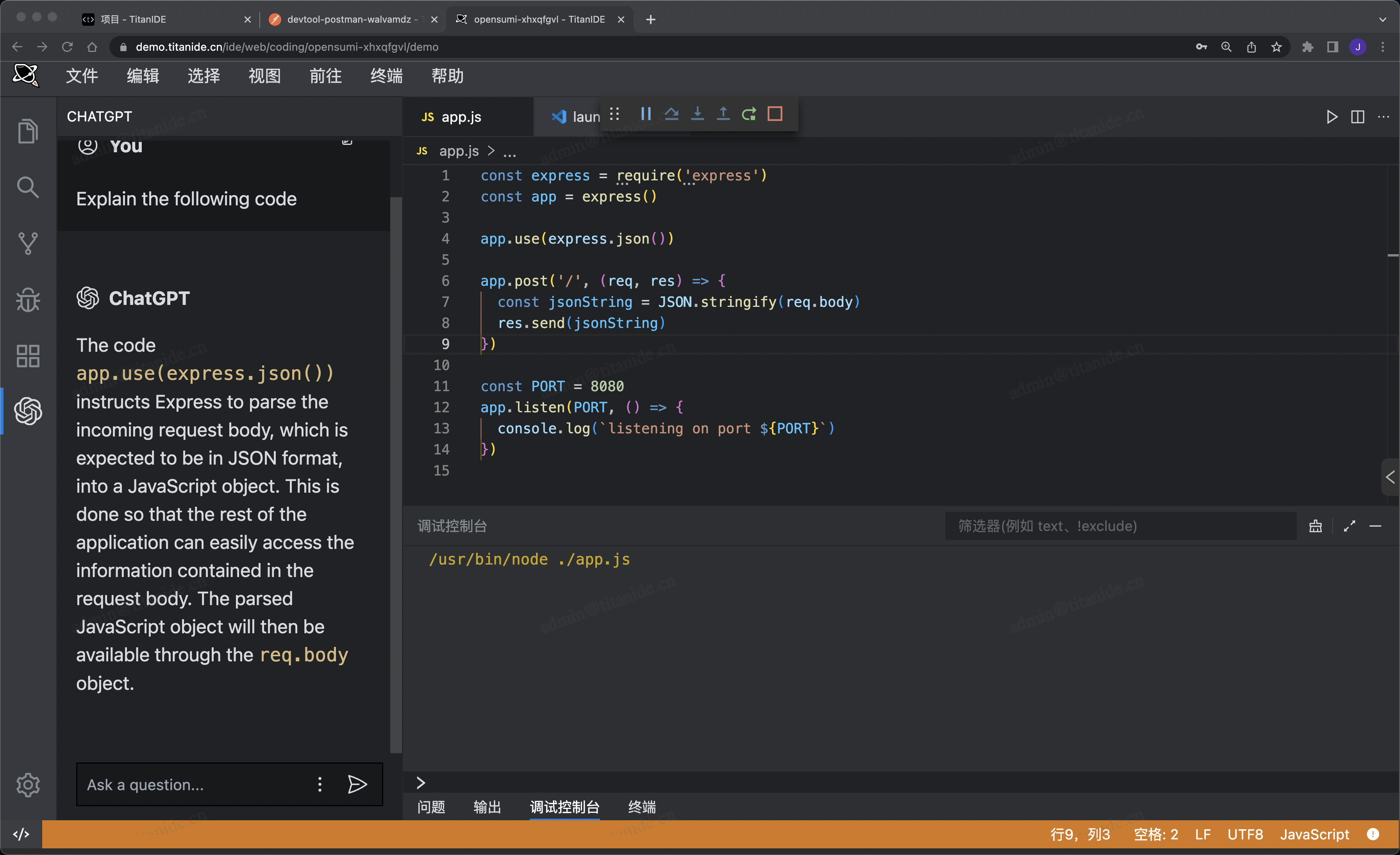Switch to the 输出 panel tab
This screenshot has height=855, width=1400.
(x=487, y=807)
